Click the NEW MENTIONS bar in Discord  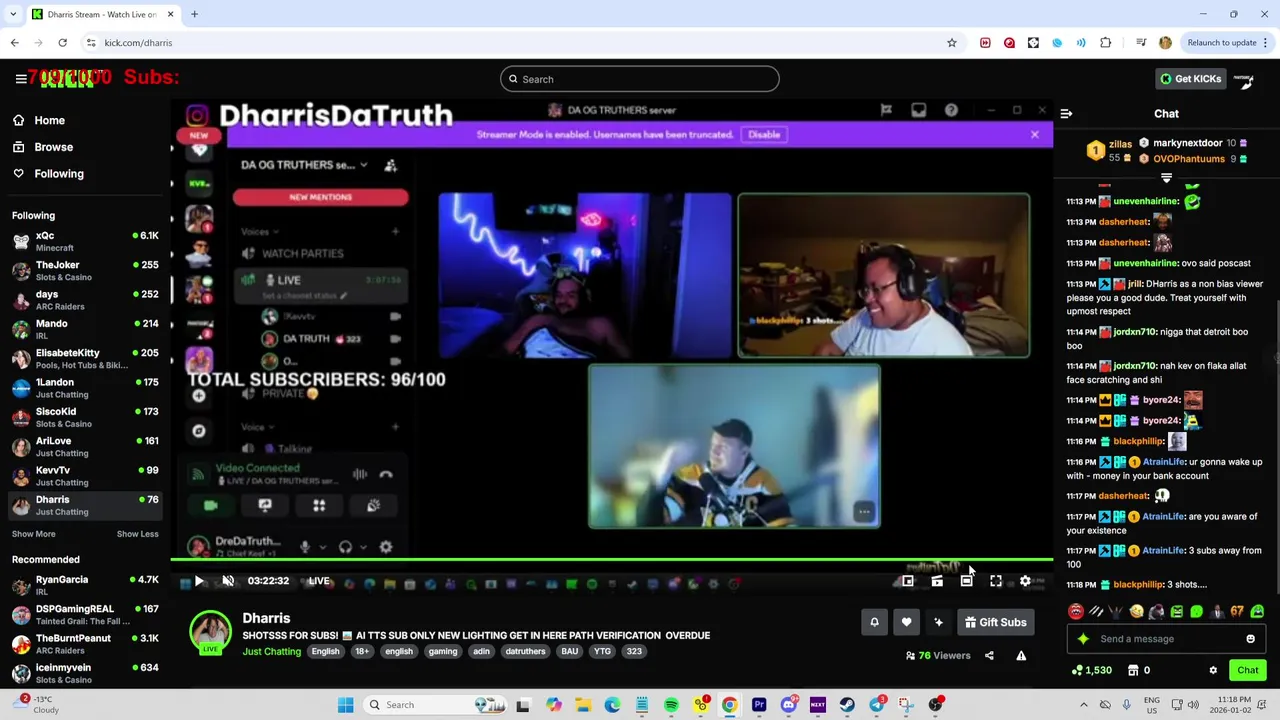320,197
